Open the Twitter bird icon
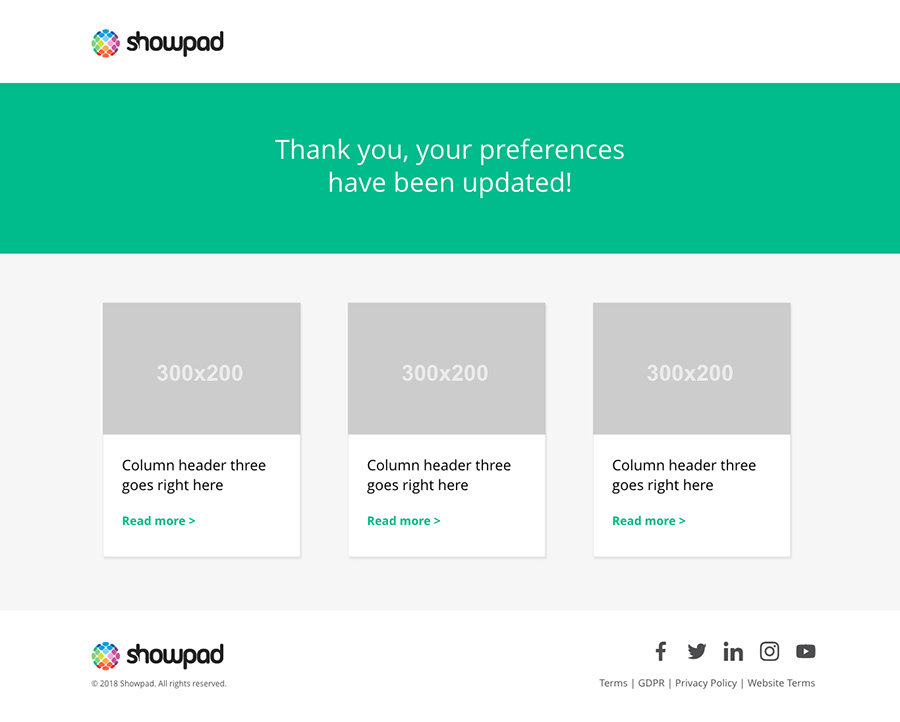 click(697, 651)
